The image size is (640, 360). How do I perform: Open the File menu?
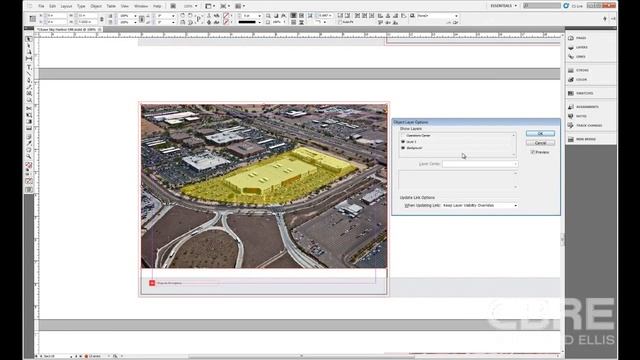(x=41, y=6)
